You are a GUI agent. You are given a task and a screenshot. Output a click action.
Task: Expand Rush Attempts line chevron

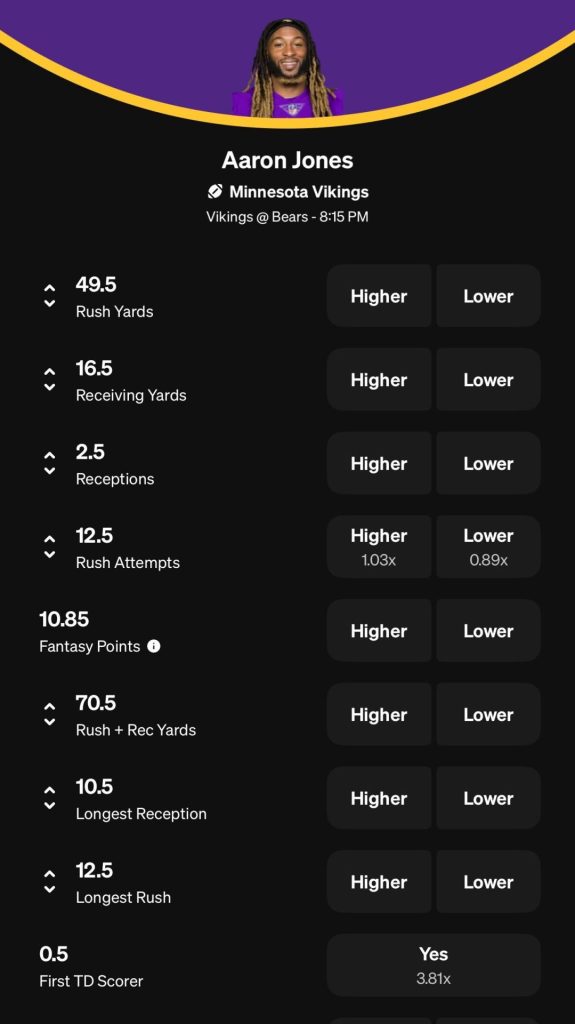49,546
